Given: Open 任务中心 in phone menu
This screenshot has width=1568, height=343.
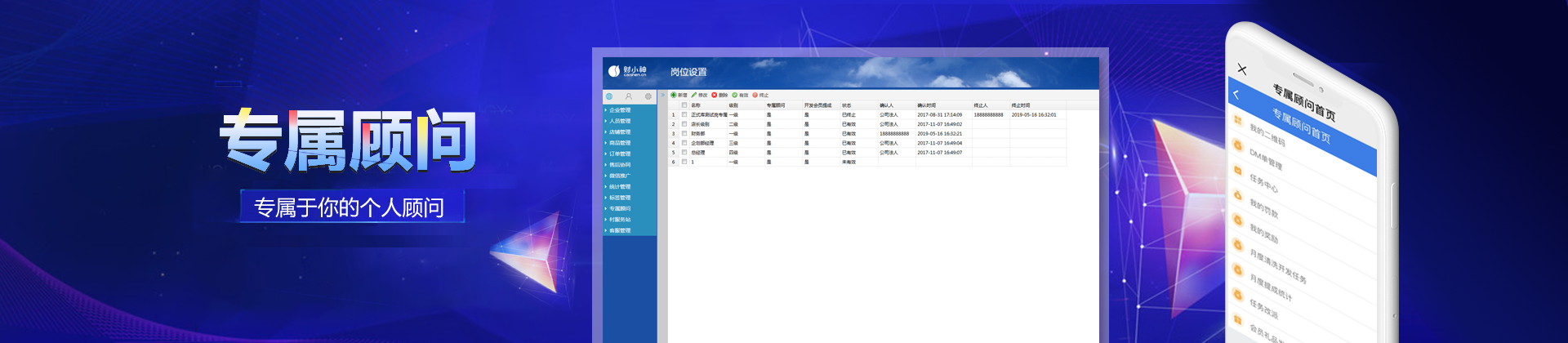Looking at the screenshot, I should coord(1263,183).
